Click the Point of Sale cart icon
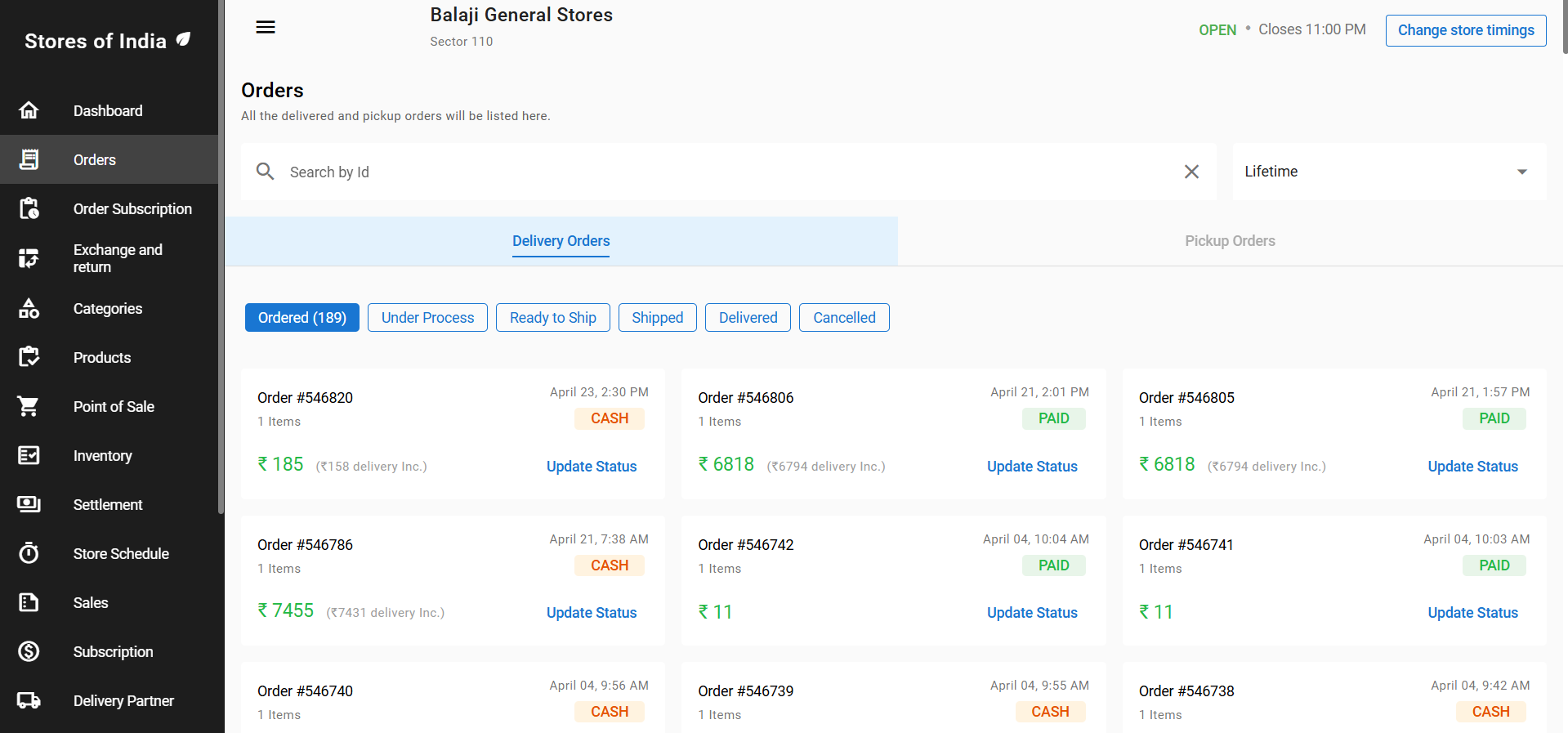This screenshot has height=733, width=1568. pos(29,406)
